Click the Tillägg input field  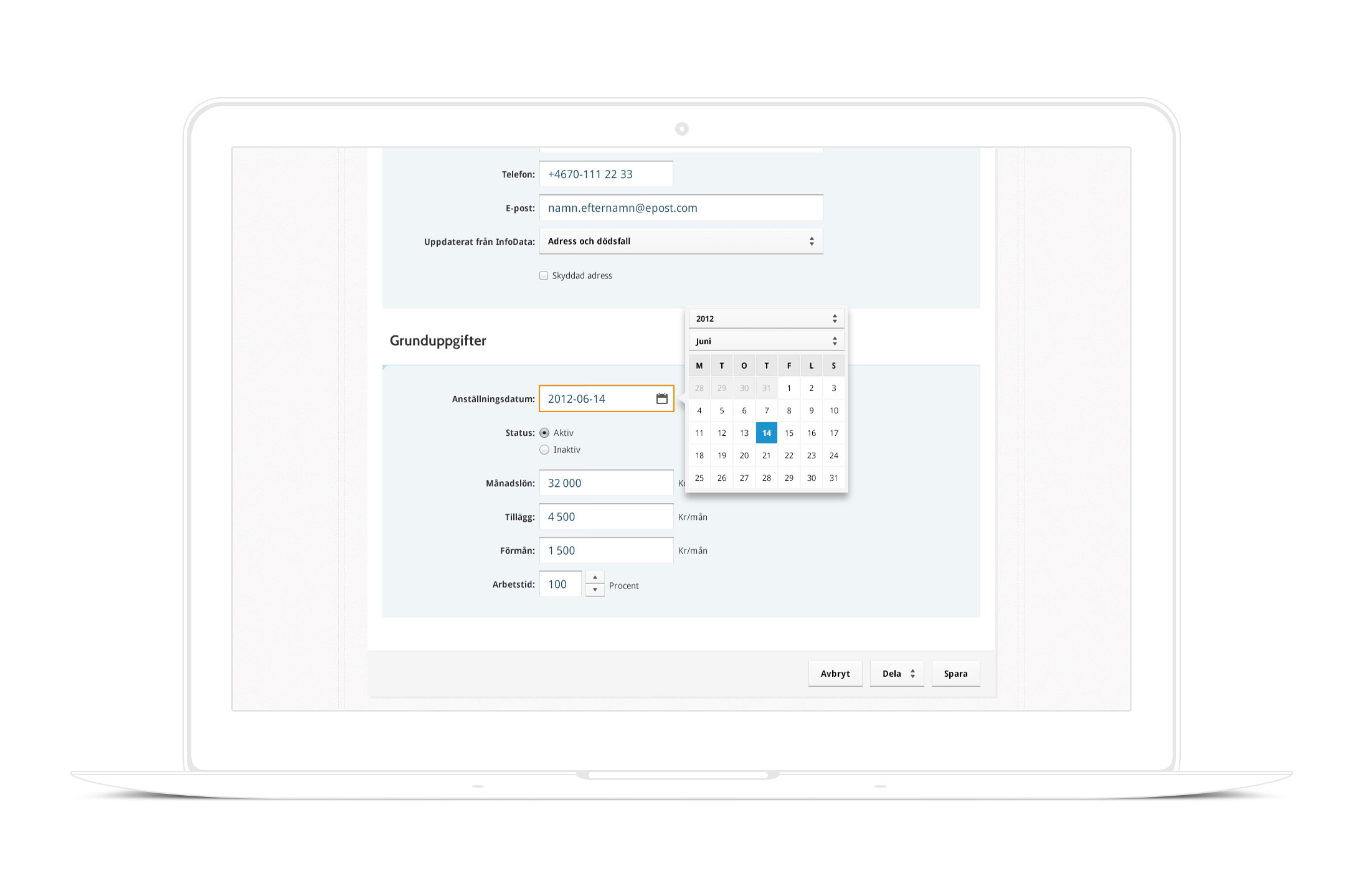(x=606, y=516)
